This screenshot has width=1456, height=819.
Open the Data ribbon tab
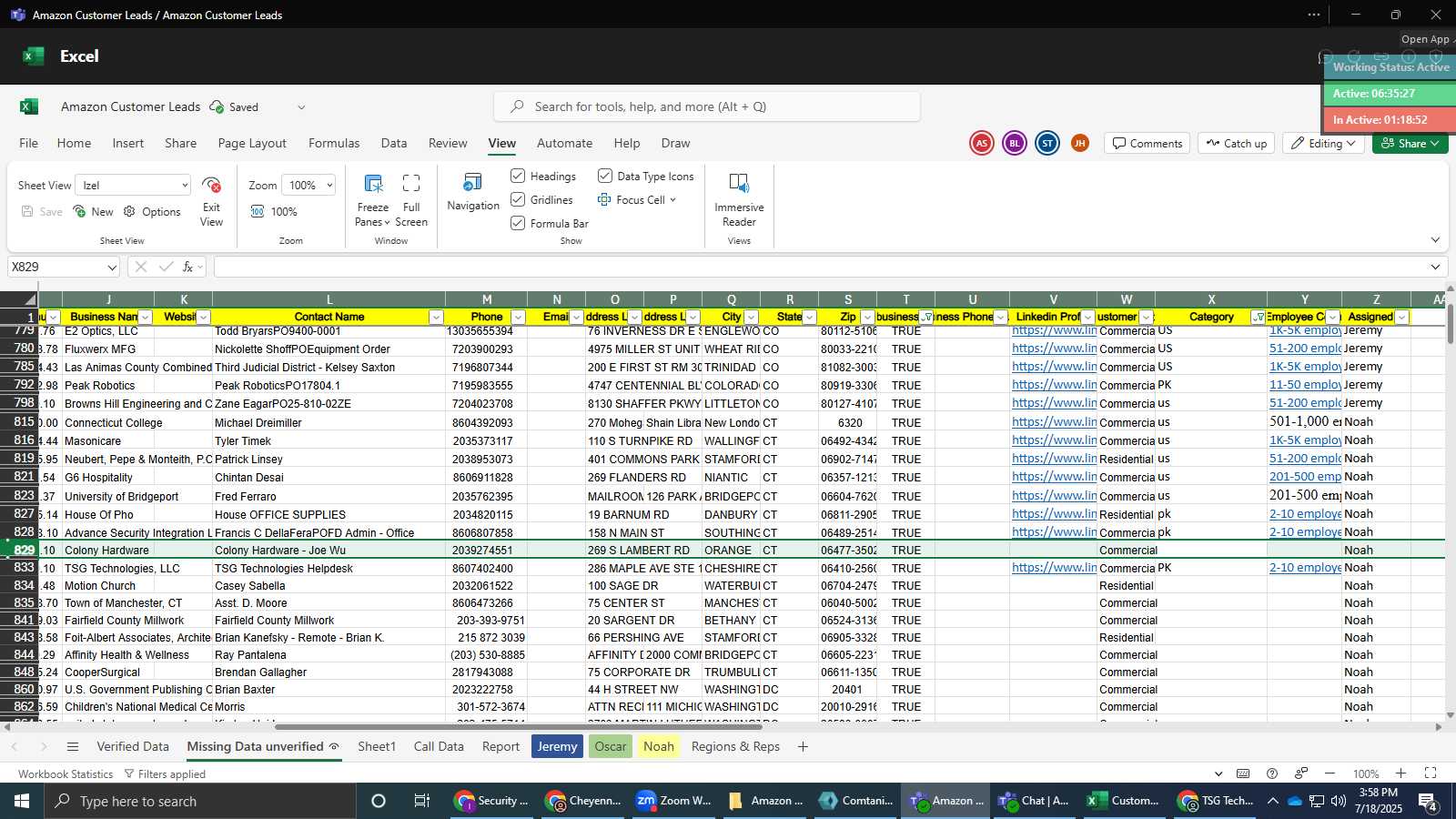pyautogui.click(x=394, y=143)
